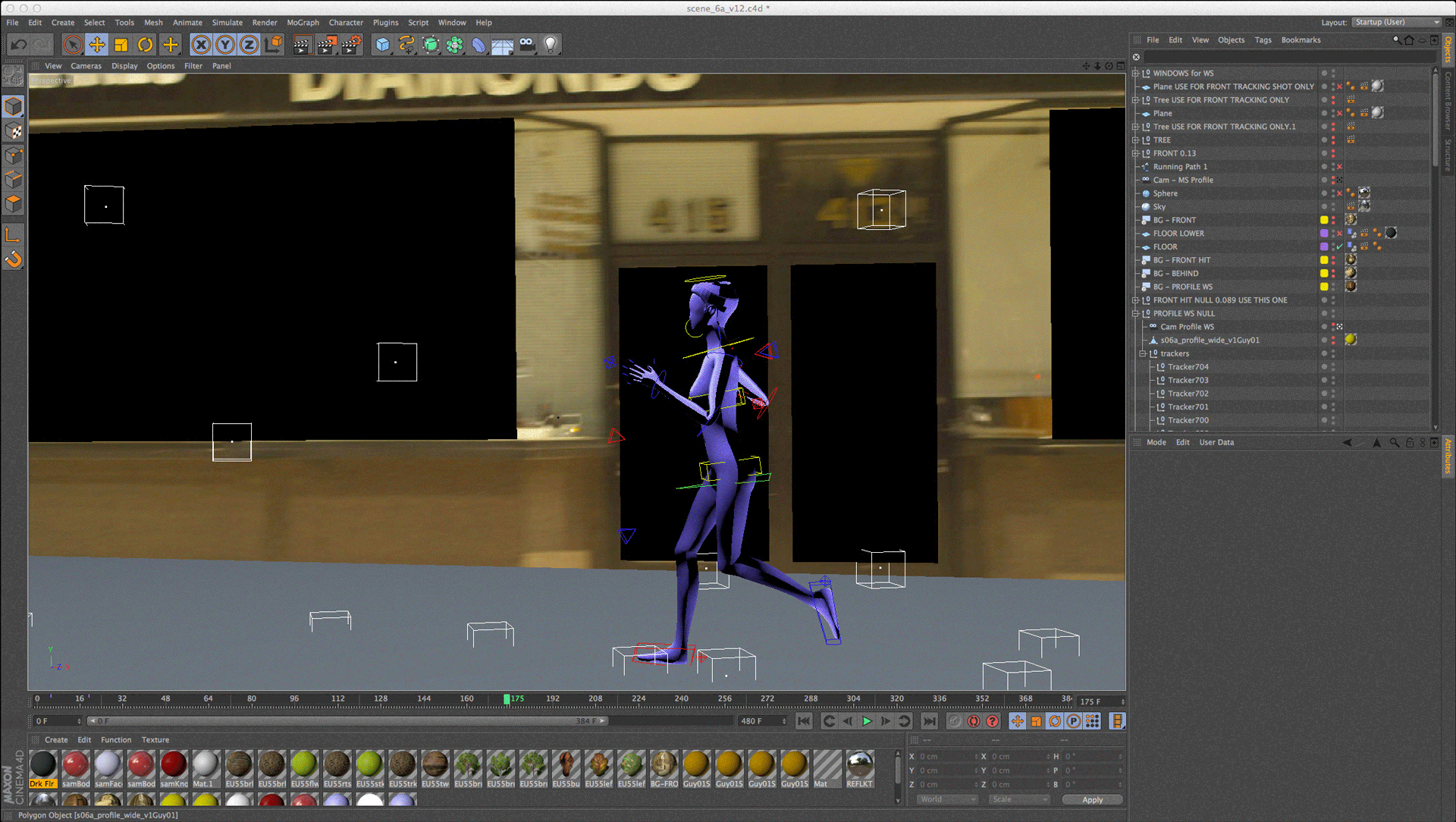Render the active view clapperboard icon

[302, 45]
